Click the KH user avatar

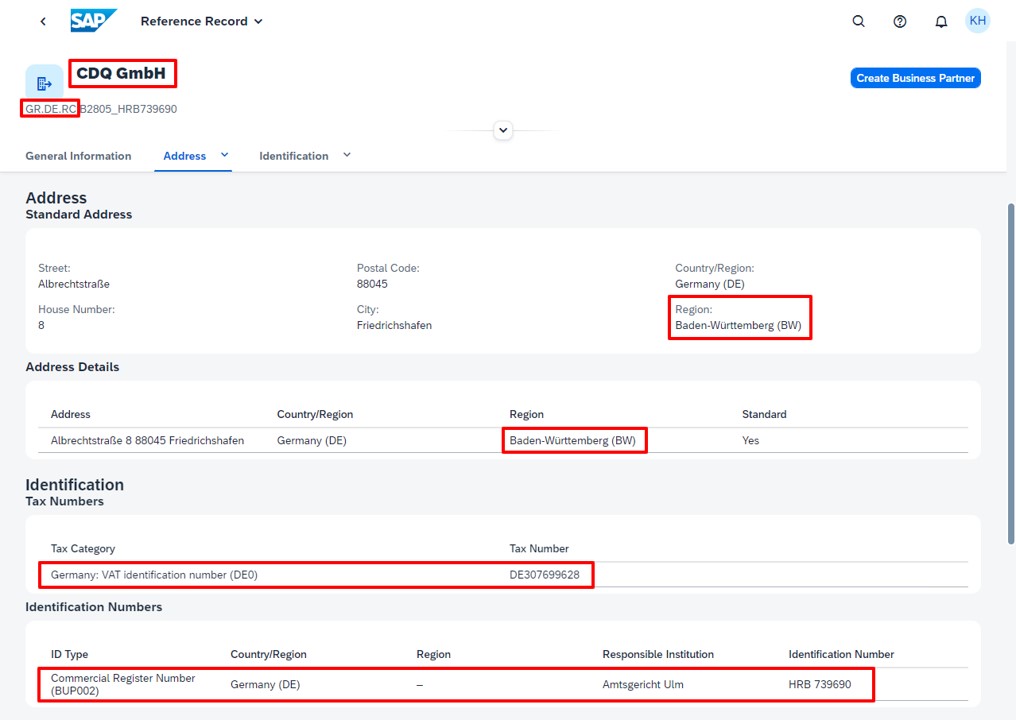(978, 21)
